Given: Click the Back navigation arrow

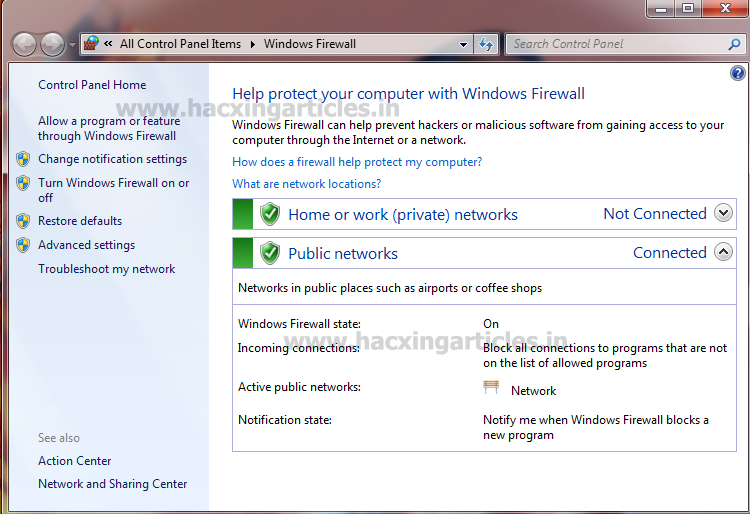Looking at the screenshot, I should 24,44.
